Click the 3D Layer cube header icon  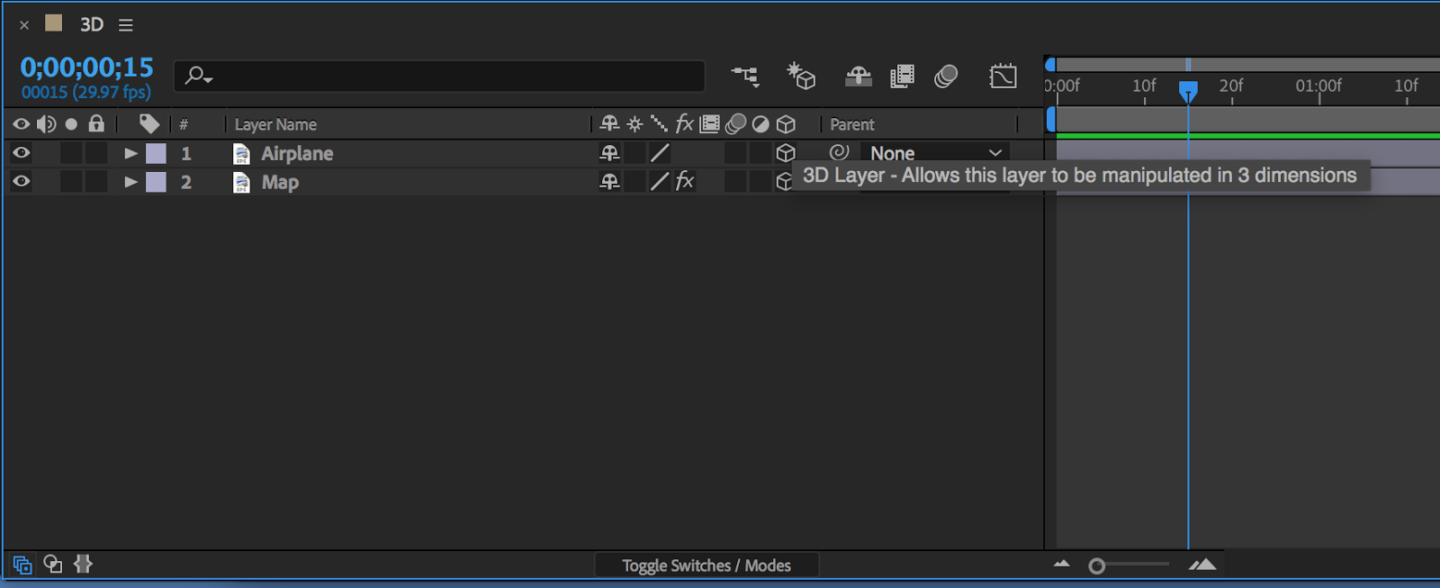pos(786,124)
